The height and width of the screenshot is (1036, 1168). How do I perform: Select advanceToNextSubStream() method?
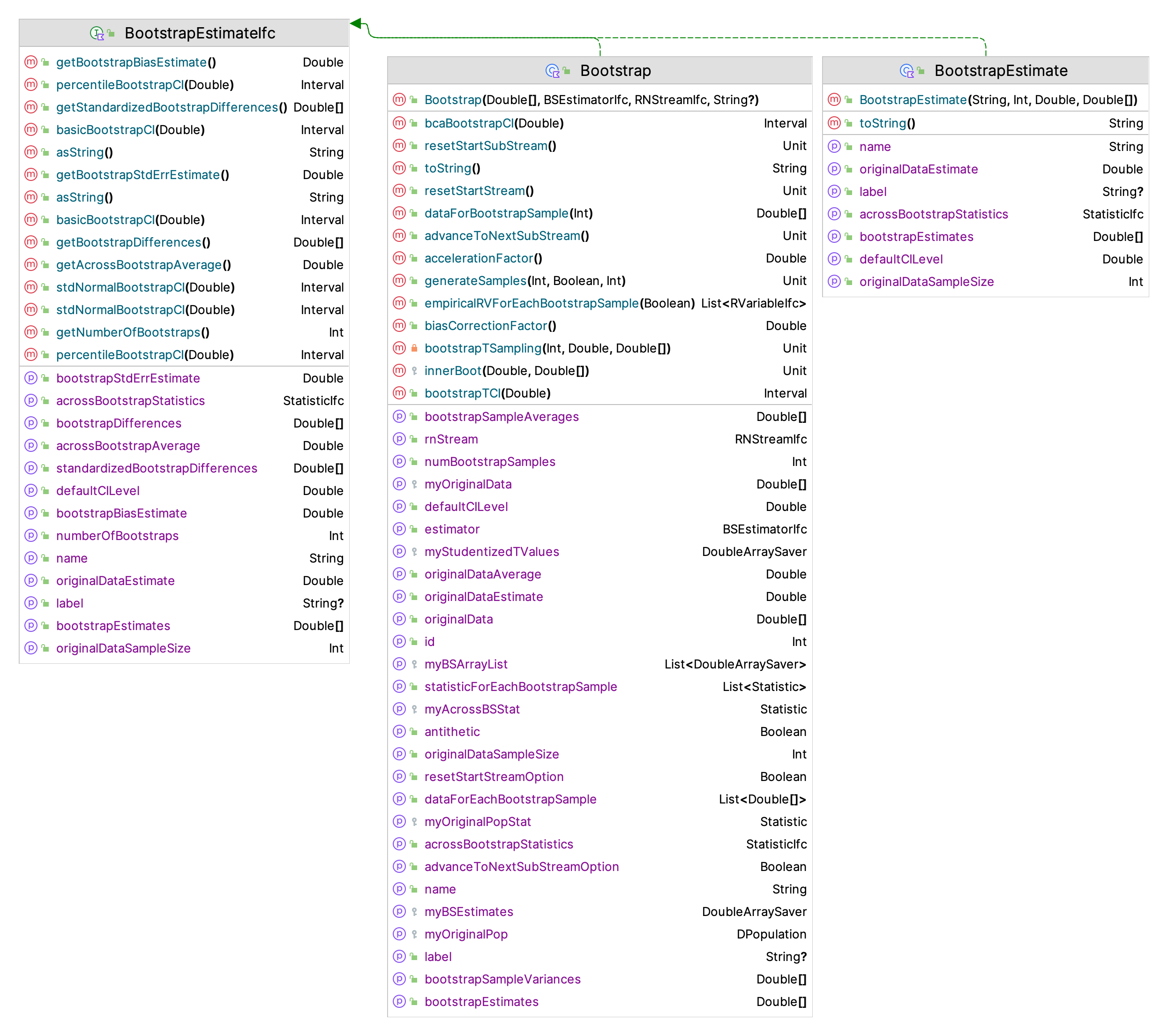[507, 235]
